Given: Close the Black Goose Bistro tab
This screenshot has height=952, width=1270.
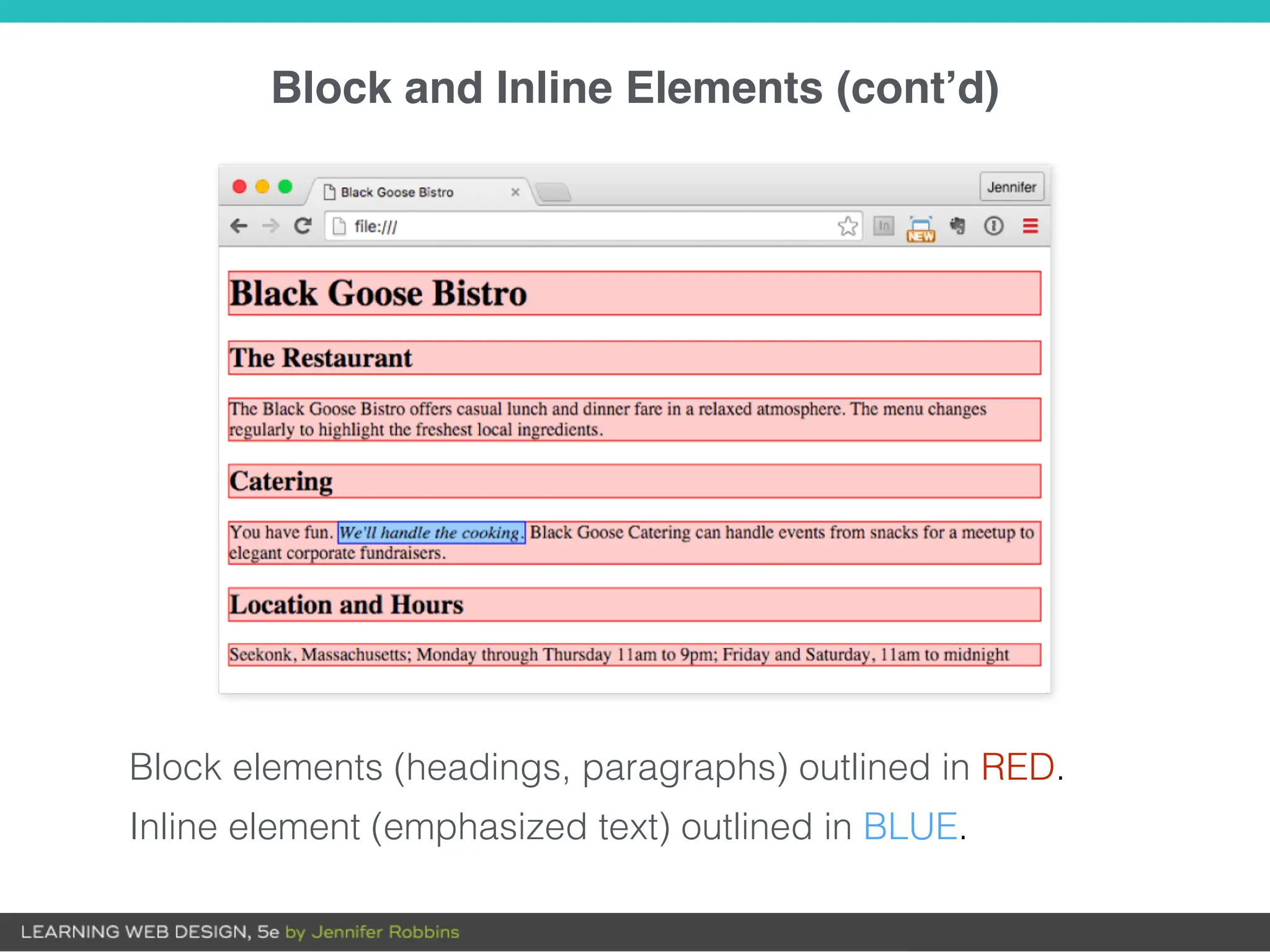Looking at the screenshot, I should point(515,192).
